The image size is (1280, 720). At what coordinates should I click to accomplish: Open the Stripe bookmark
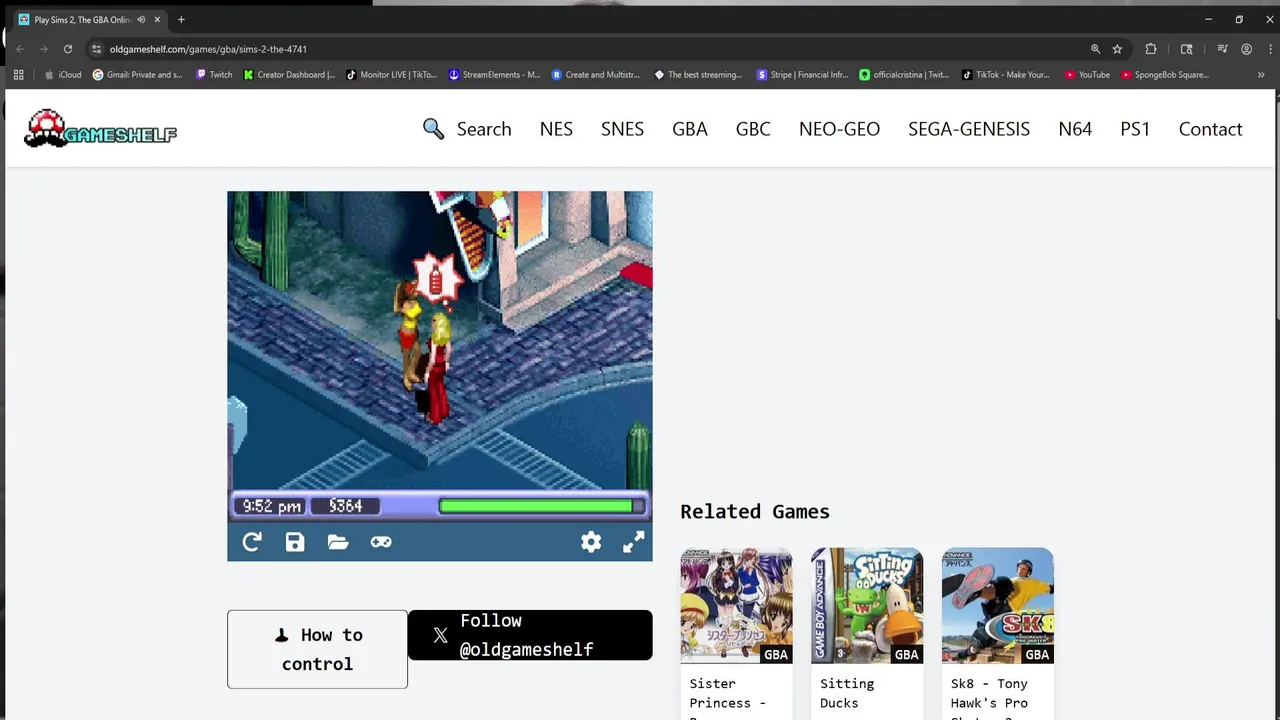(802, 75)
